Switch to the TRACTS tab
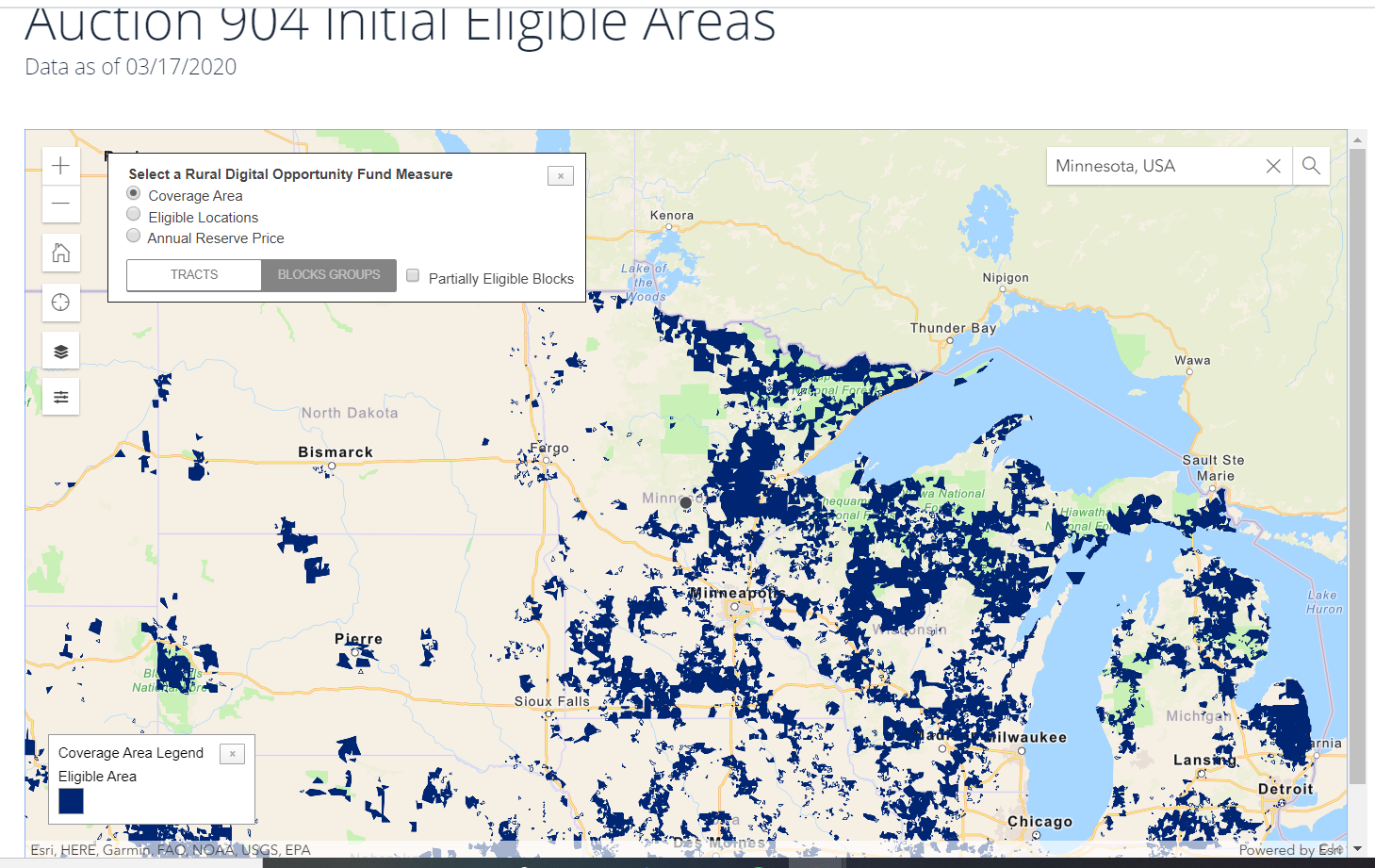The width and height of the screenshot is (1375, 868). point(193,274)
